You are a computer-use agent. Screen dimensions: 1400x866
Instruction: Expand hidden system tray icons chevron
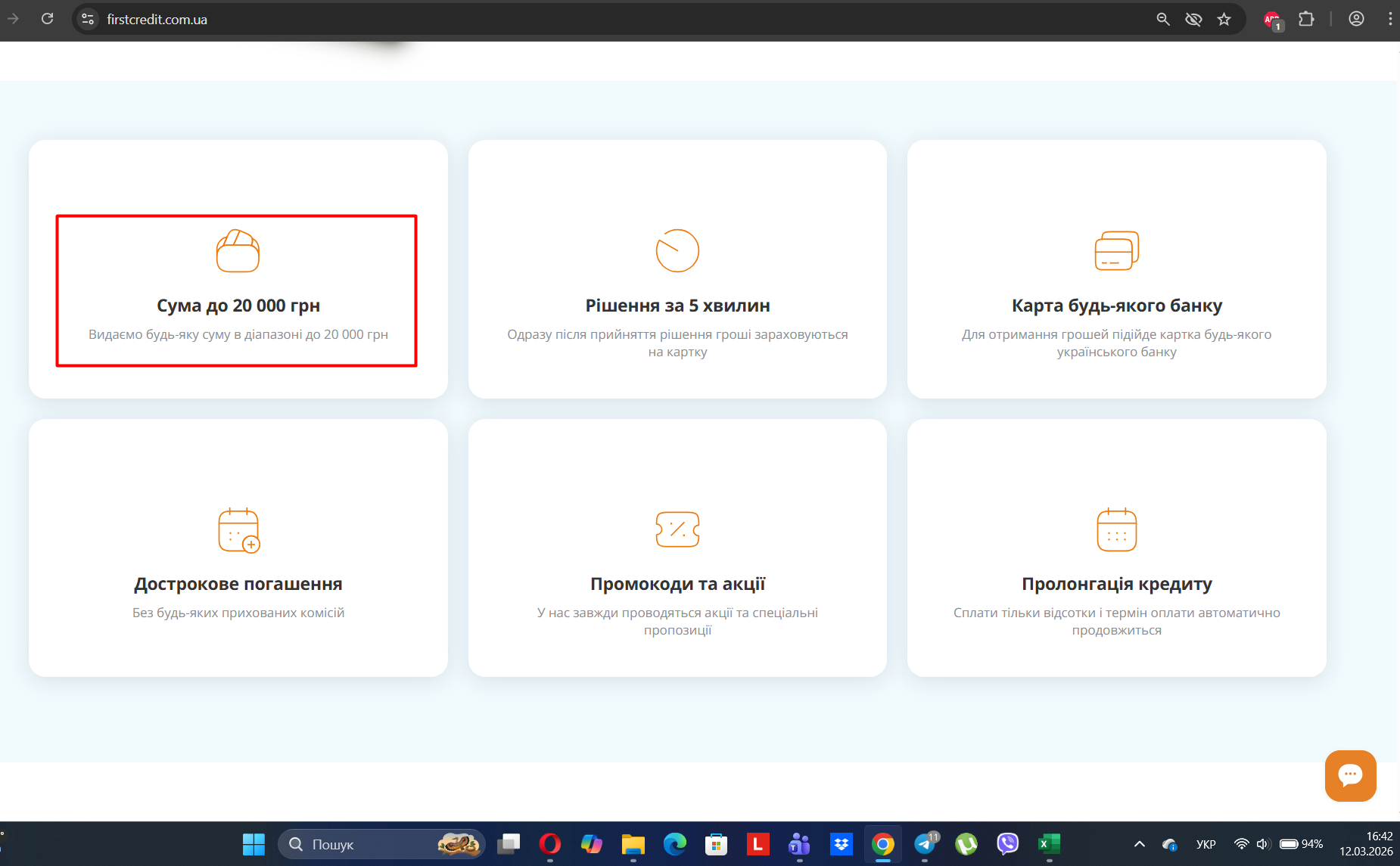[x=1140, y=844]
